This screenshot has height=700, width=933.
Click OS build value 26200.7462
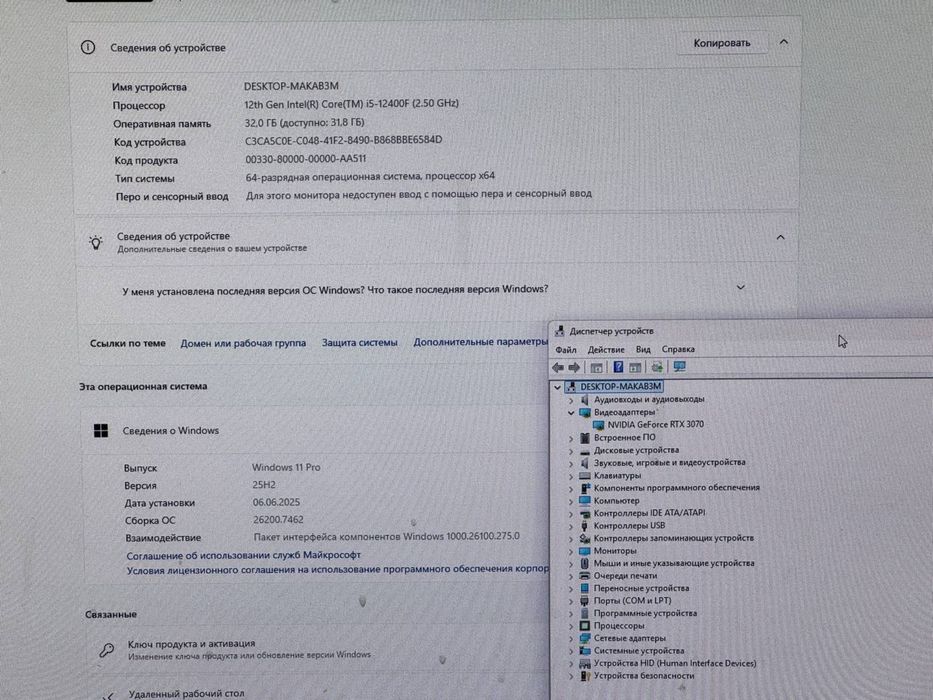[278, 520]
